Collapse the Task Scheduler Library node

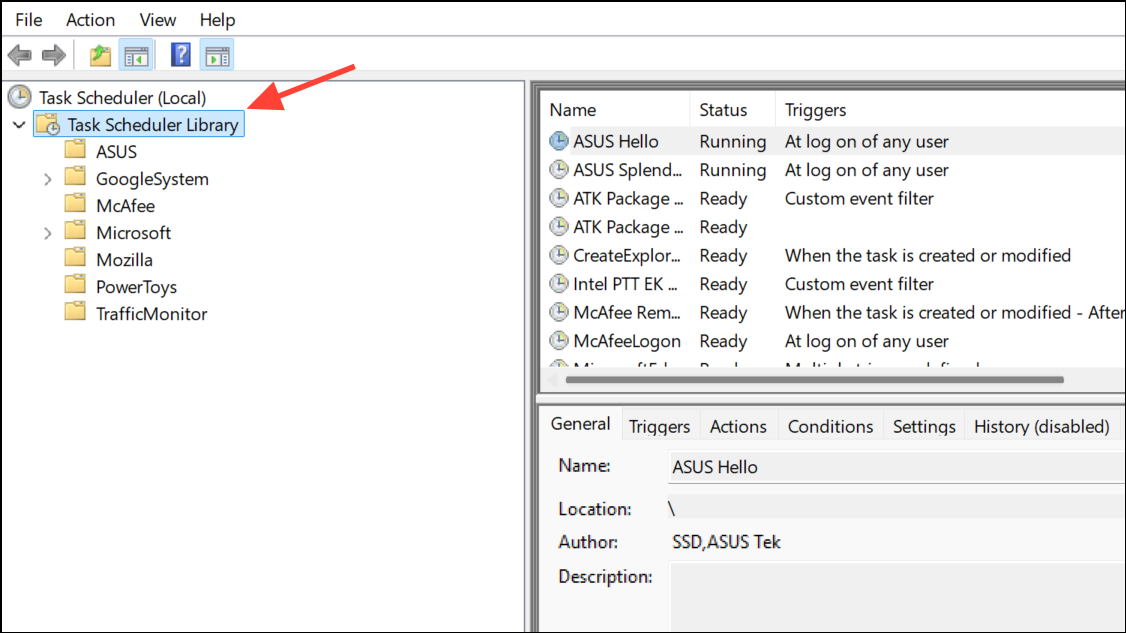tap(19, 125)
